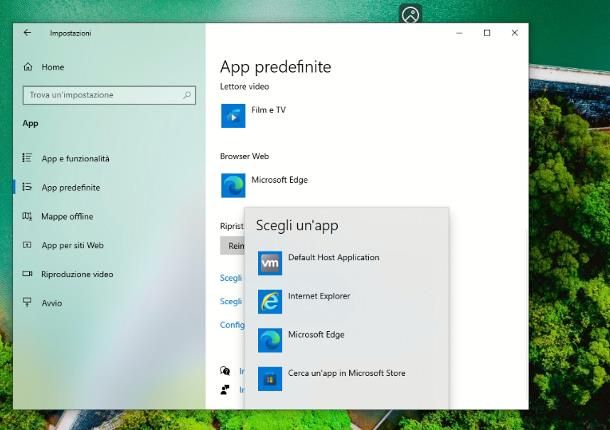
Task: Open the first Scegli link
Action: pyautogui.click(x=231, y=278)
